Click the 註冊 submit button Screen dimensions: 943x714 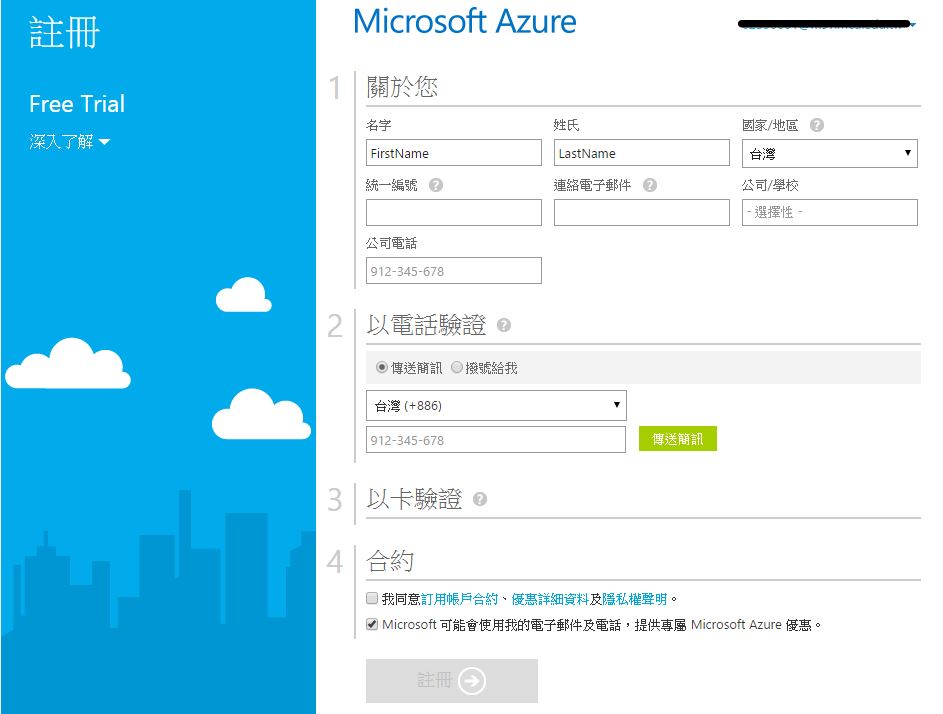[452, 681]
